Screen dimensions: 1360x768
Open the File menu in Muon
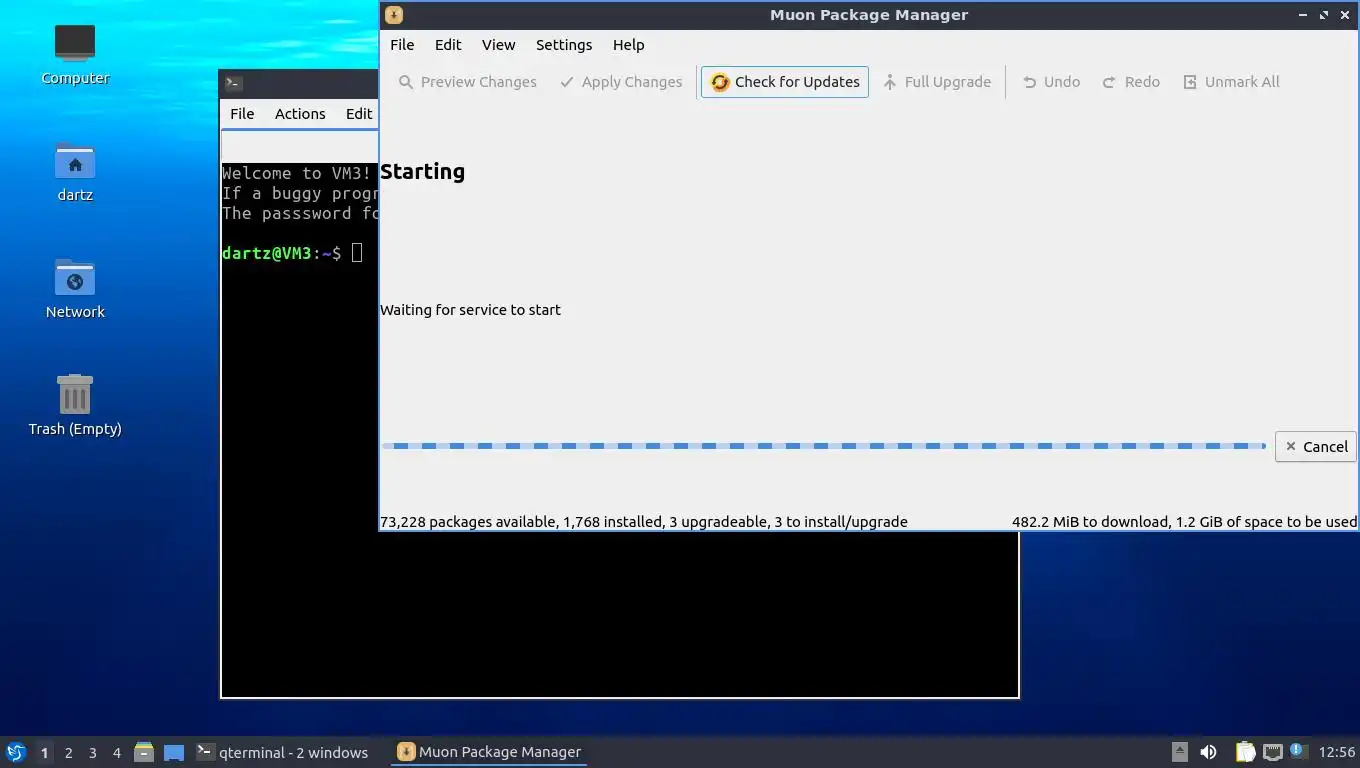click(402, 45)
